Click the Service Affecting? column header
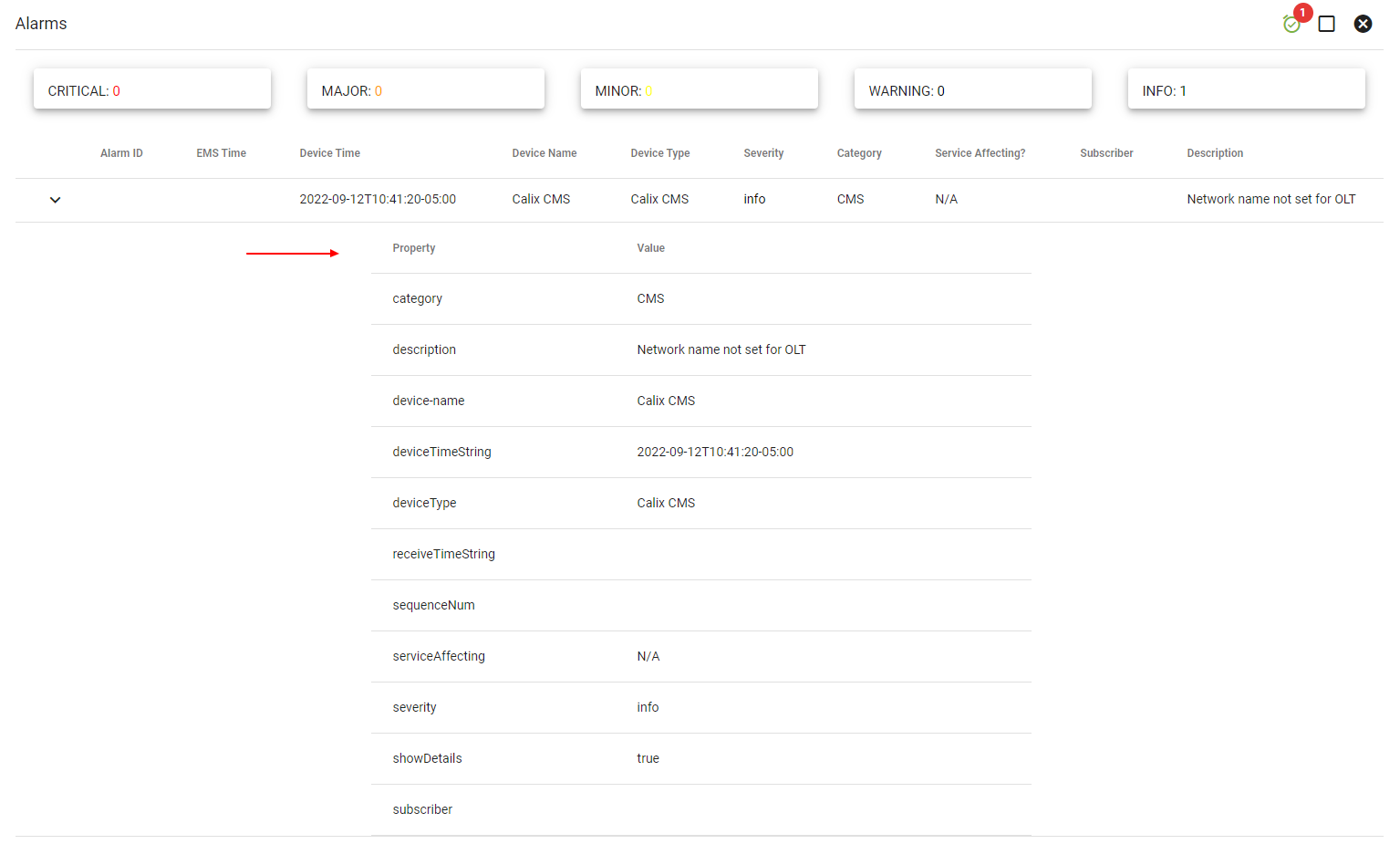Image resolution: width=1400 pixels, height=865 pixels. point(980,153)
